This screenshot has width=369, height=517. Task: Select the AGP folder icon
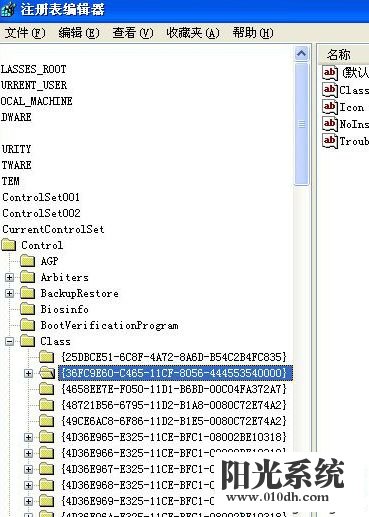pos(27,261)
